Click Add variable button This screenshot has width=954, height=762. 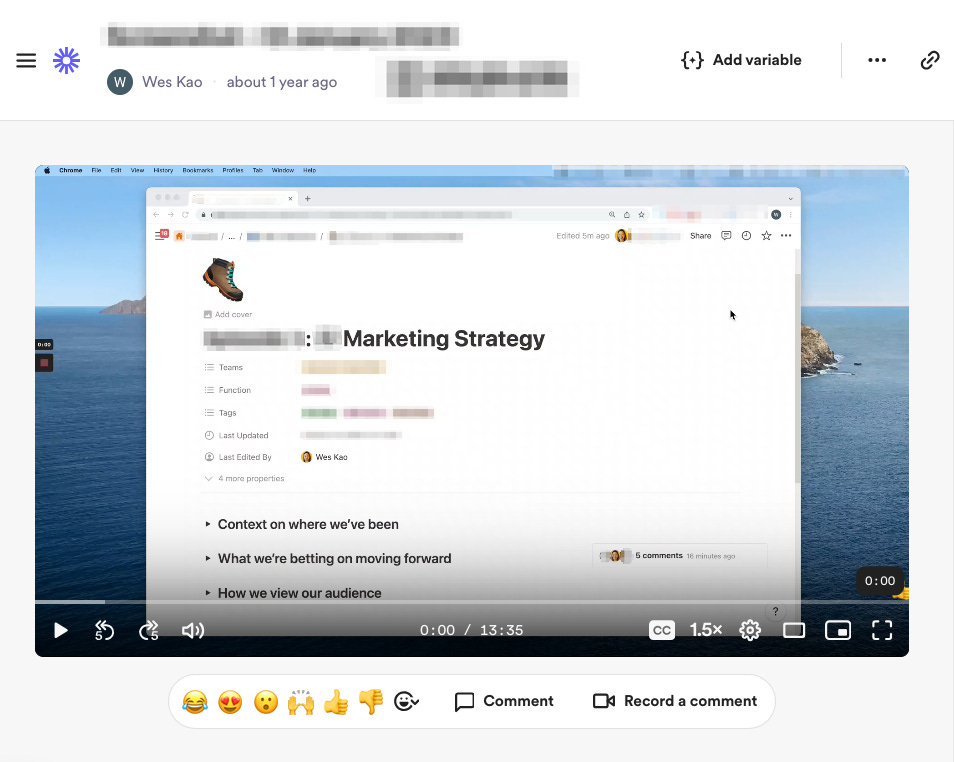[x=741, y=60]
